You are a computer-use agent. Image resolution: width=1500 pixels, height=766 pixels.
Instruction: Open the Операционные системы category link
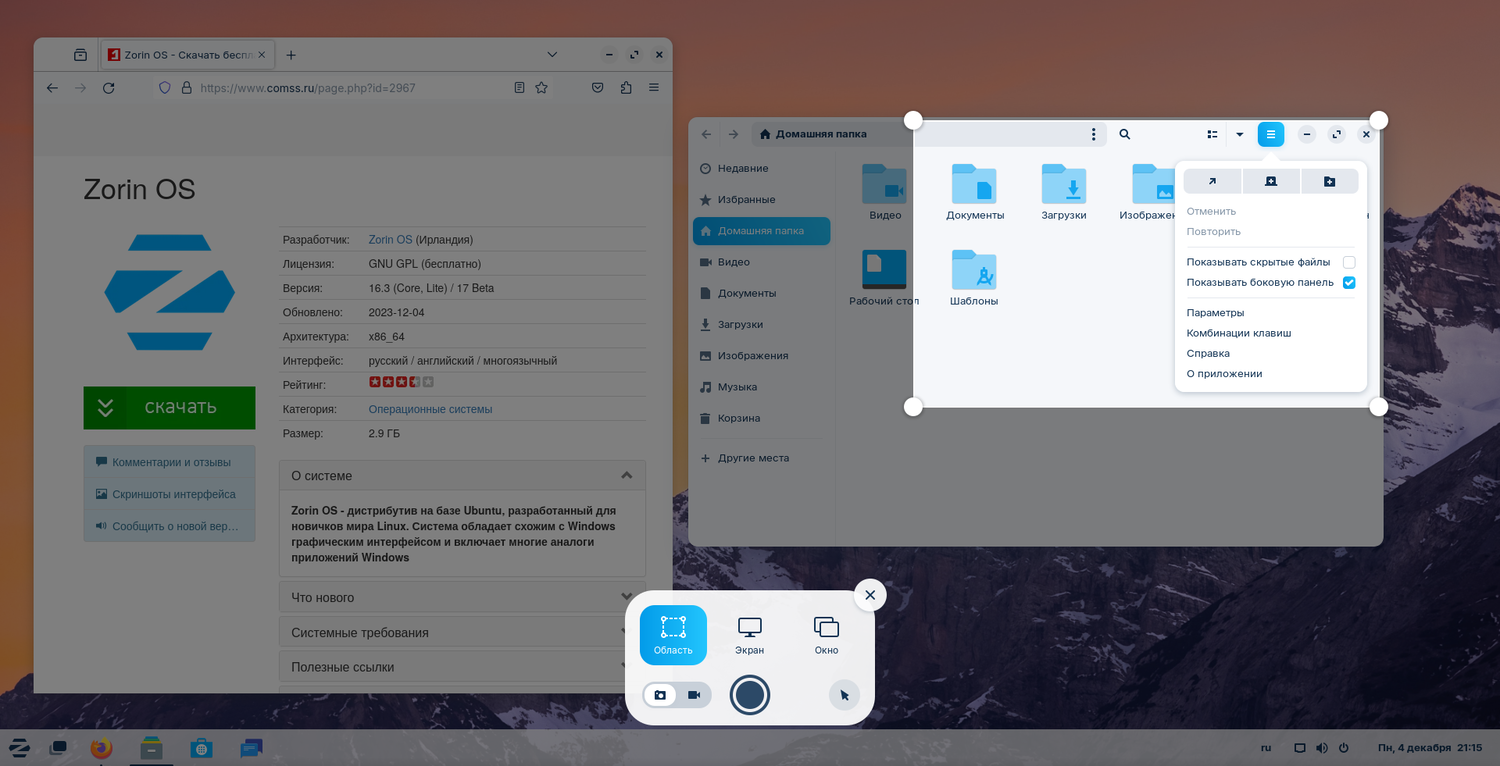click(430, 409)
